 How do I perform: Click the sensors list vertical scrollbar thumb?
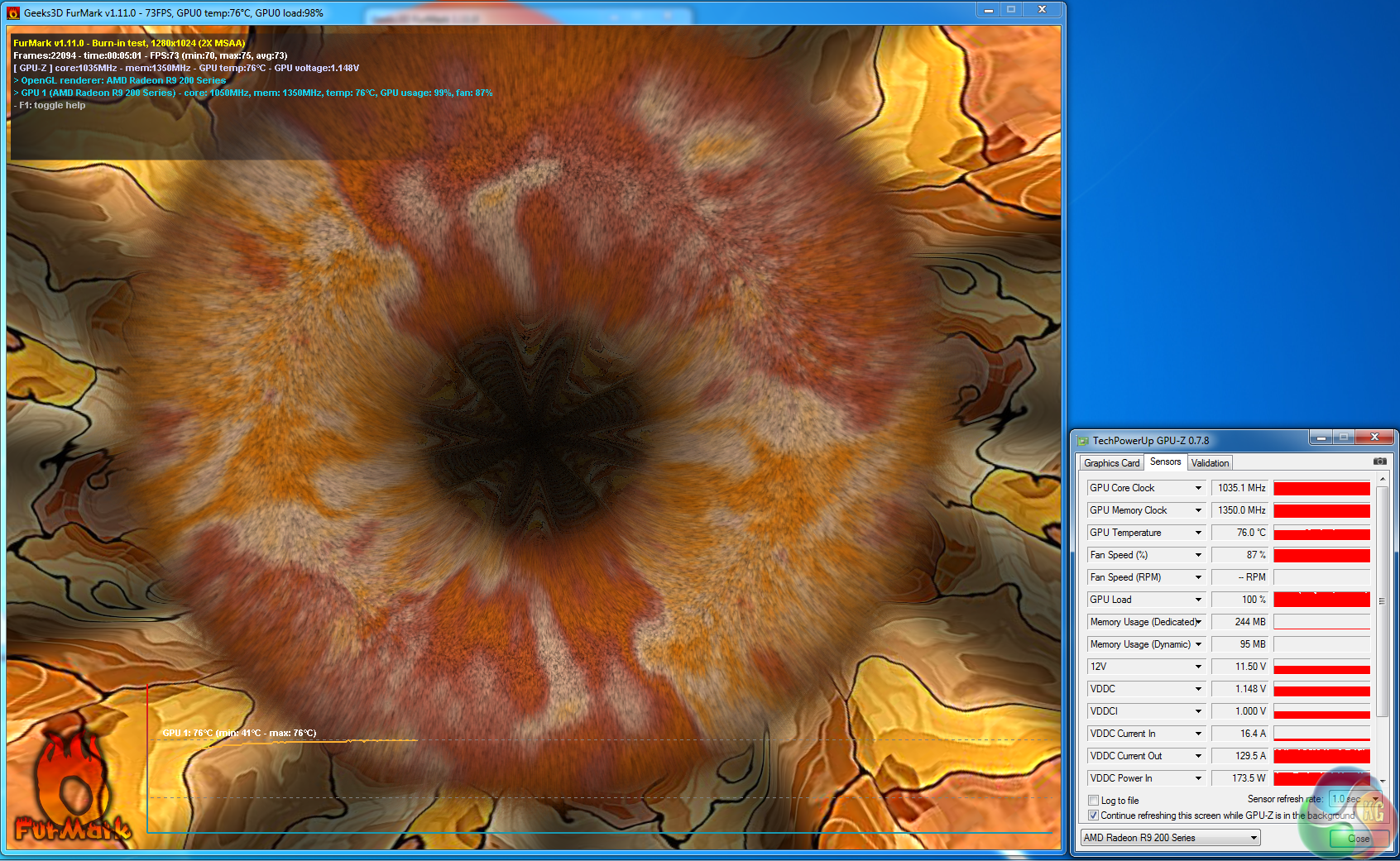[1382, 600]
